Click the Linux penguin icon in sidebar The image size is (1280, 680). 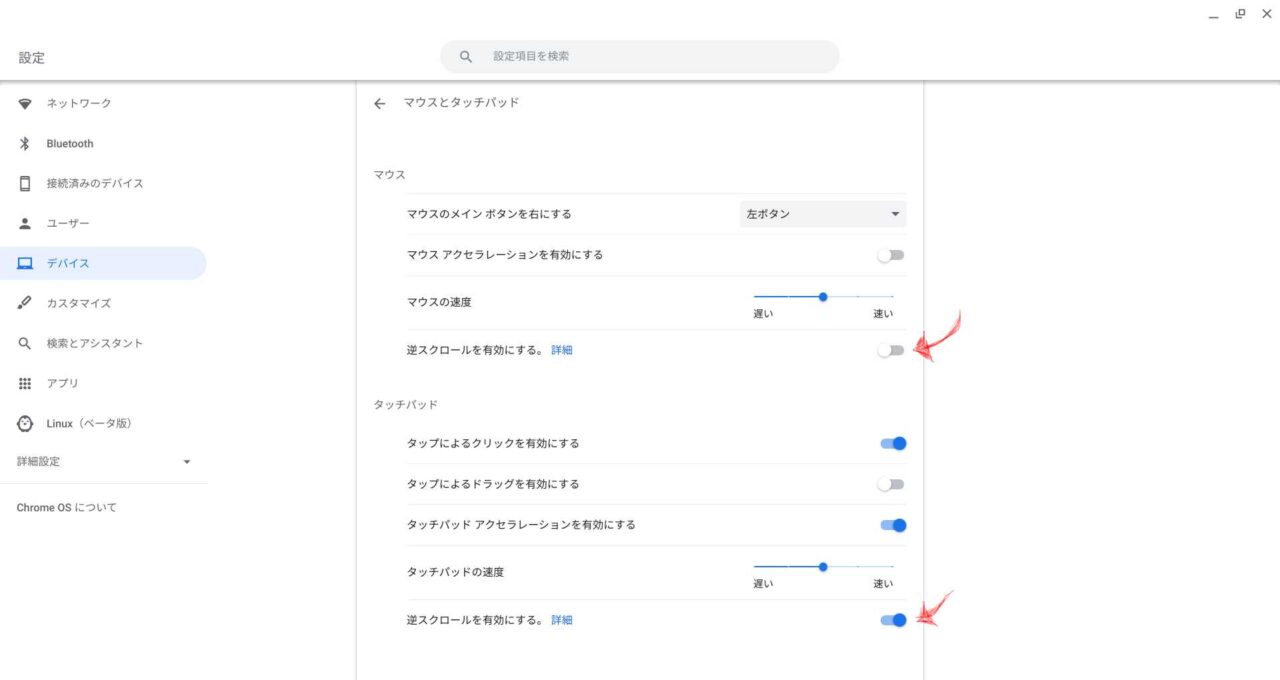tap(25, 424)
